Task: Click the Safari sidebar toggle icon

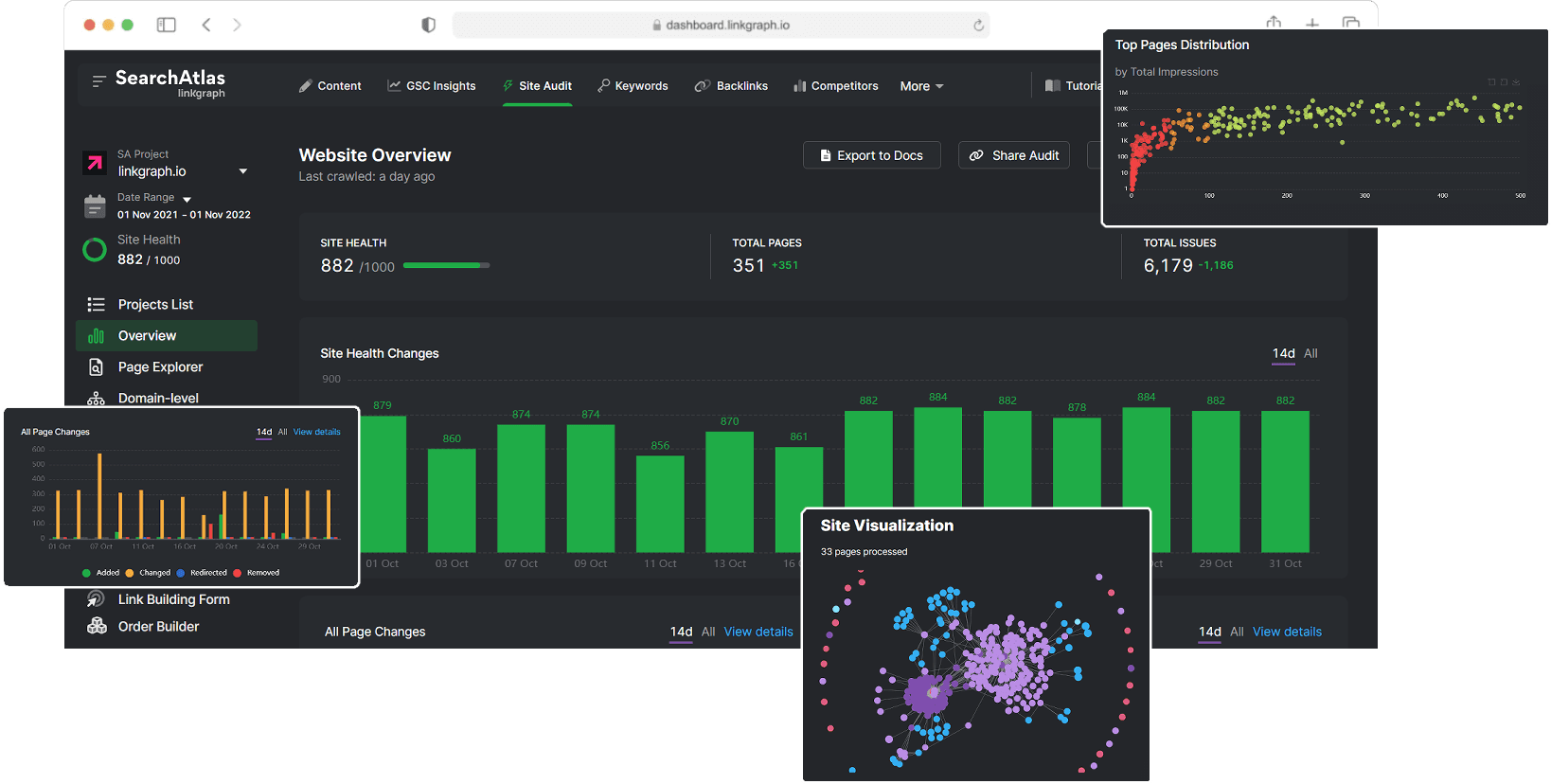Action: pyautogui.click(x=167, y=25)
